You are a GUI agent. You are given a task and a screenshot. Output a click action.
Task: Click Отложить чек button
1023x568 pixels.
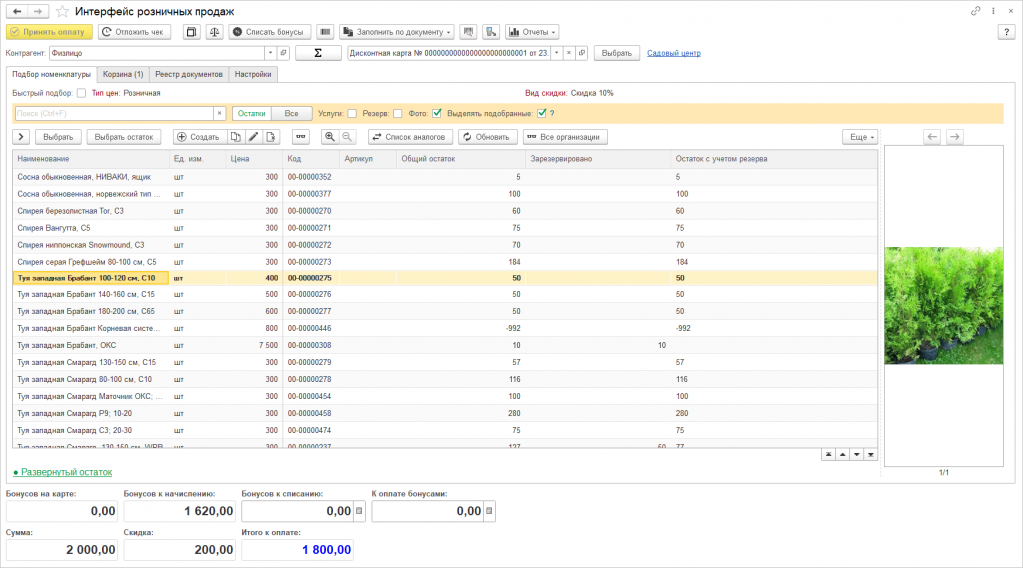pyautogui.click(x=134, y=32)
